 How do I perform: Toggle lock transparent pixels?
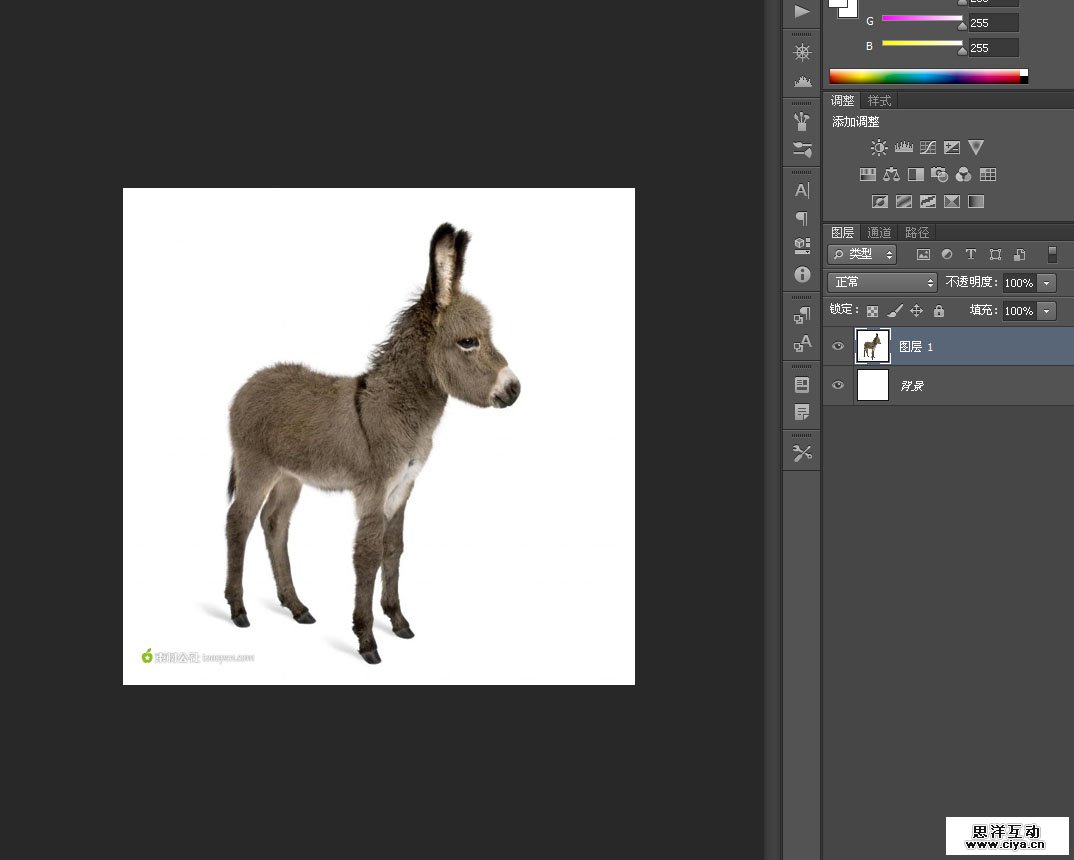872,311
